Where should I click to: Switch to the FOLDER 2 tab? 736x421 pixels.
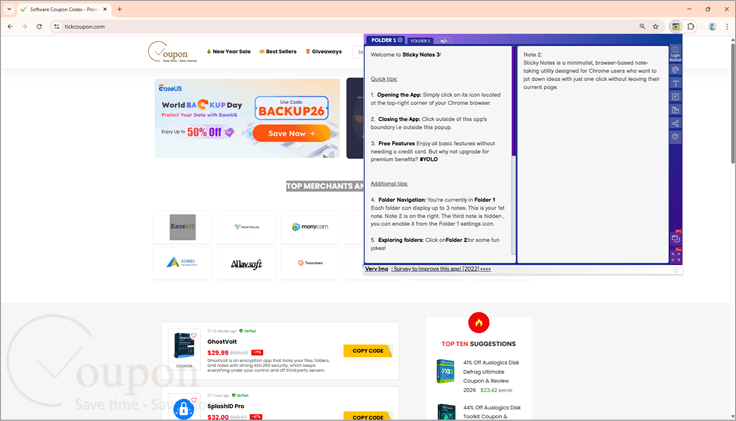pos(420,41)
